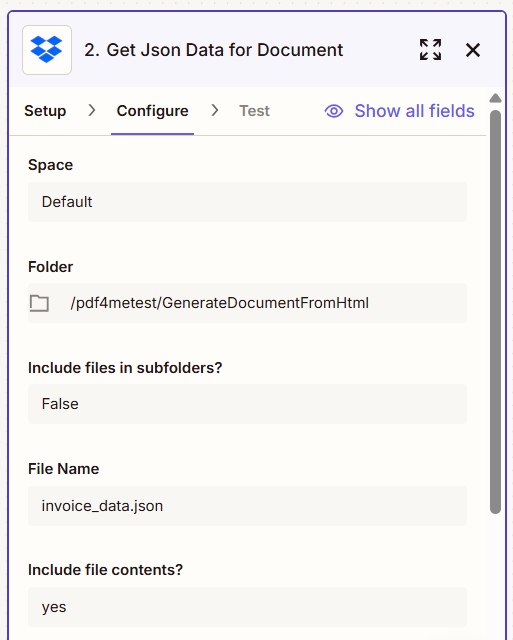Viewport: 513px width, 640px height.
Task: Open Include files in subfolders dropdown
Action: (247, 404)
